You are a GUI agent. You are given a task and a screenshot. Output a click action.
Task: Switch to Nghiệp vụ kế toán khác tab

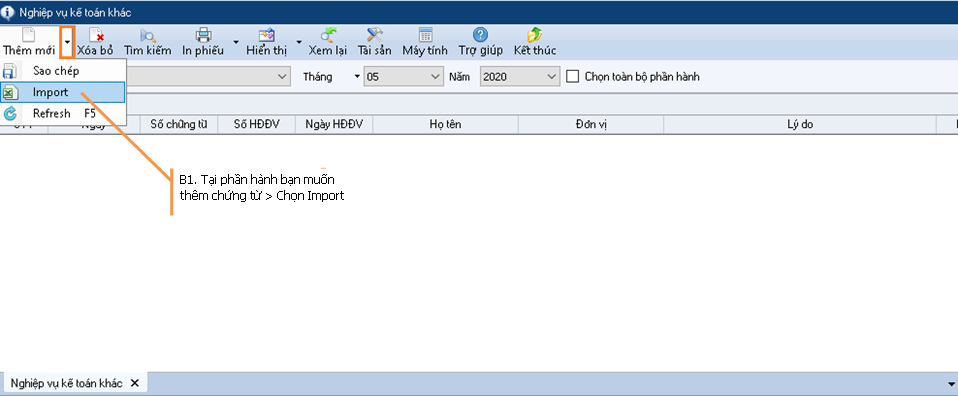point(67,383)
